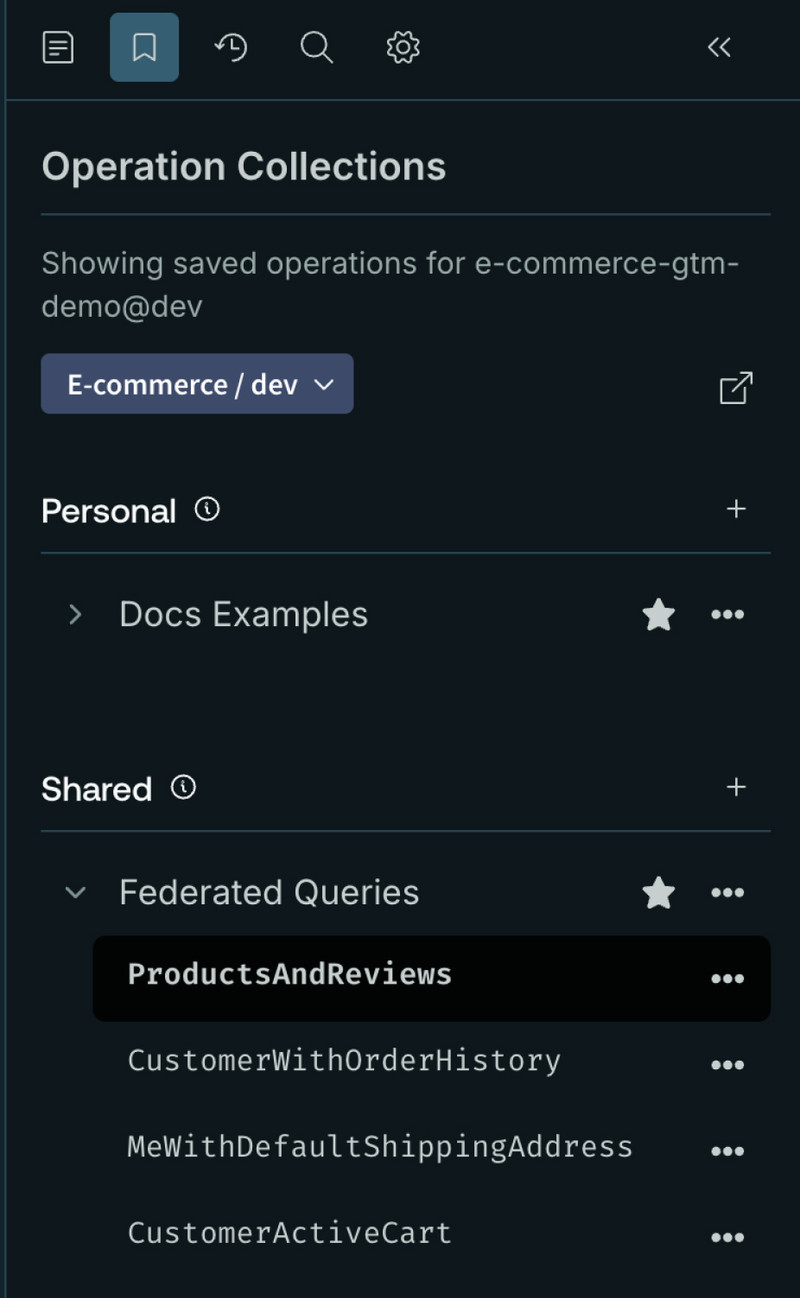Collapse the Federated Queries collection
This screenshot has height=1298, width=800.
pos(75,892)
